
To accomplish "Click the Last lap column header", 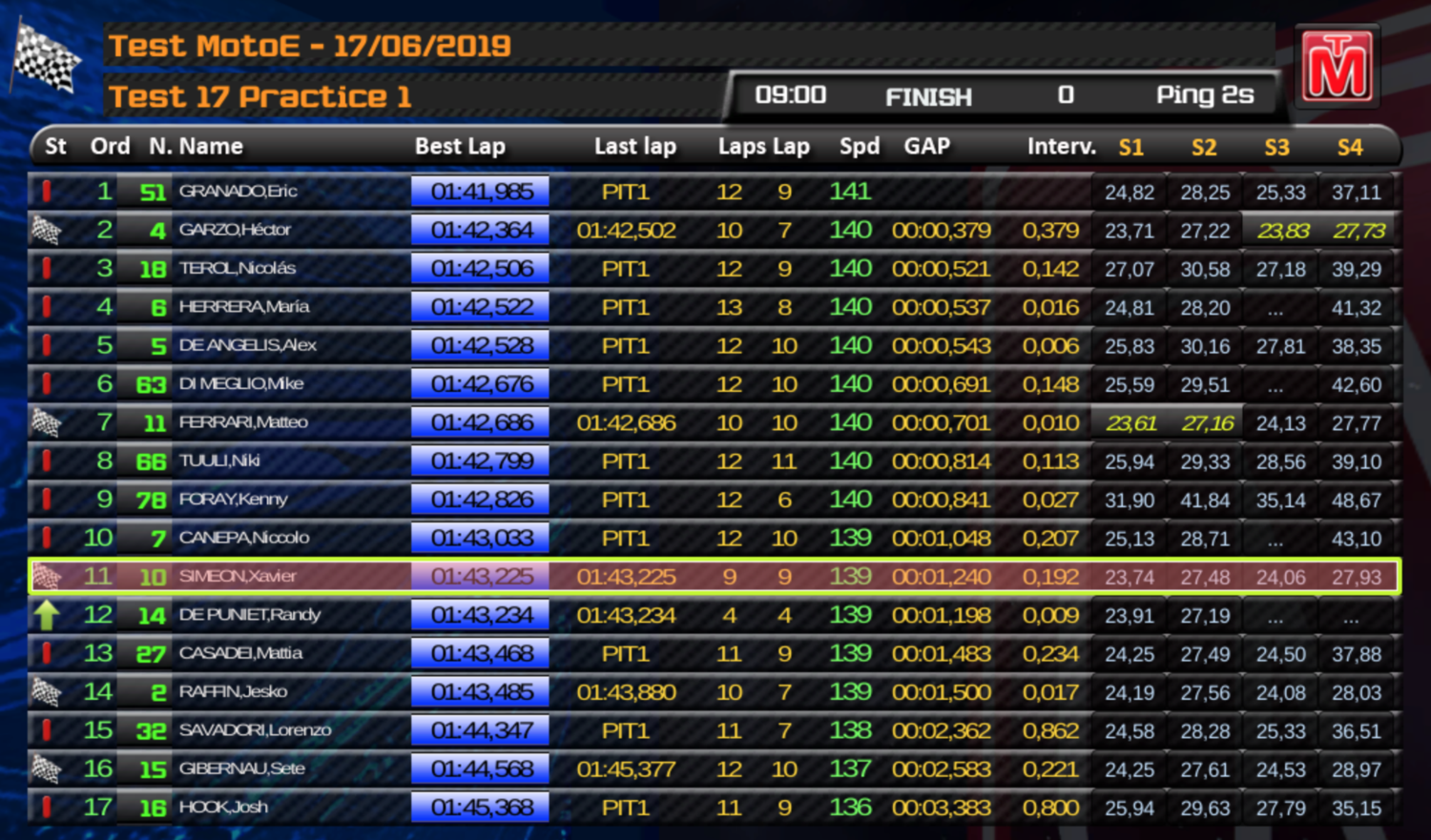I will click(x=635, y=147).
